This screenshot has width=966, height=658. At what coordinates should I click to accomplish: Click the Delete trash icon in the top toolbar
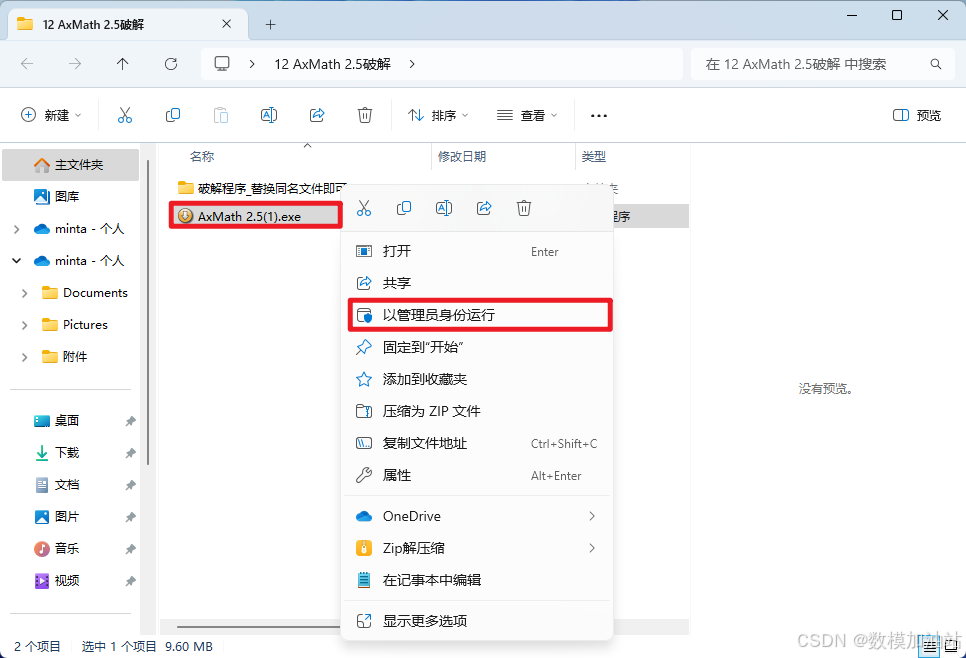(365, 115)
